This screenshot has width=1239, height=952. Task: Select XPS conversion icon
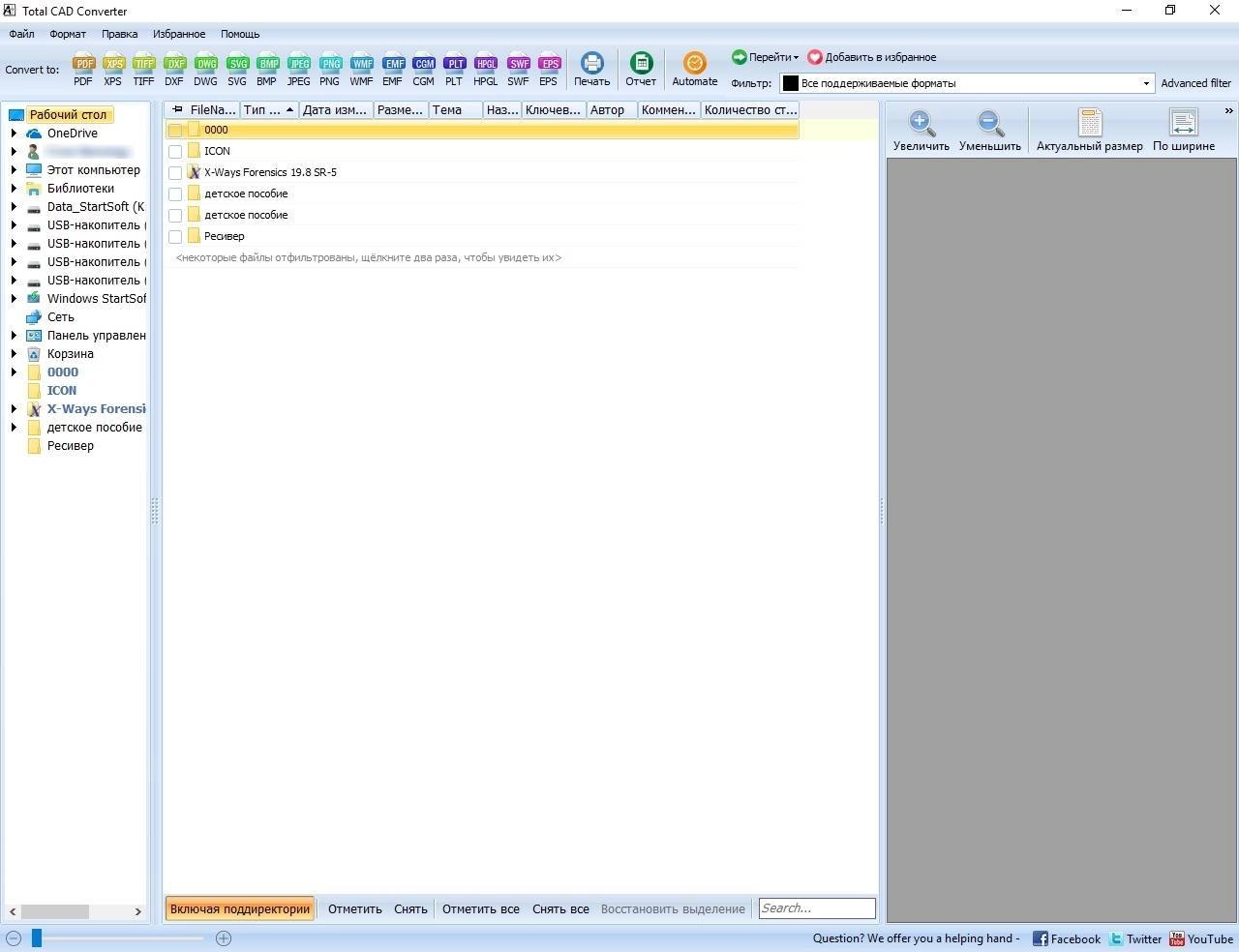[x=113, y=69]
